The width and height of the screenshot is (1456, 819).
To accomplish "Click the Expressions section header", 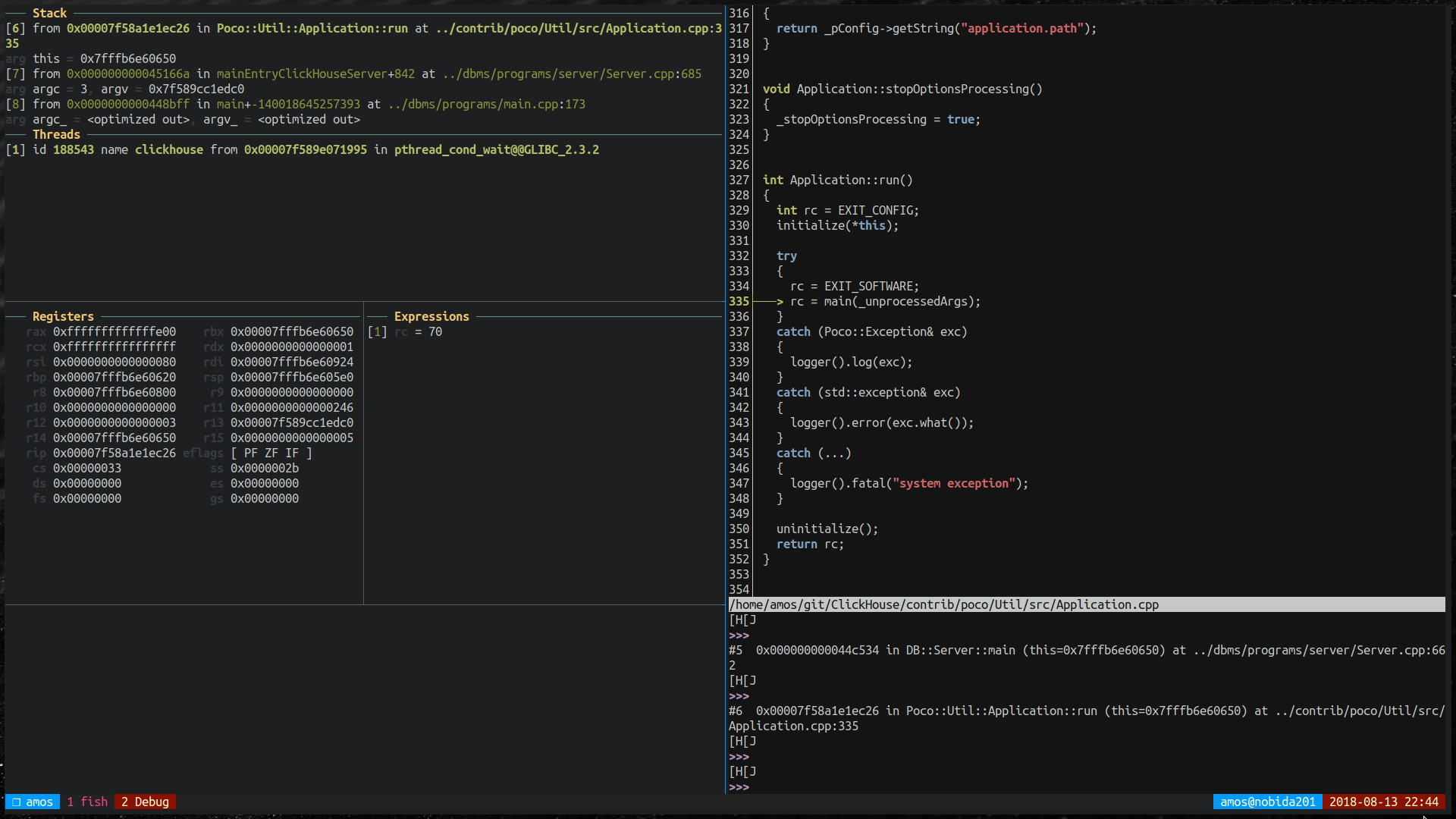I will point(431,316).
